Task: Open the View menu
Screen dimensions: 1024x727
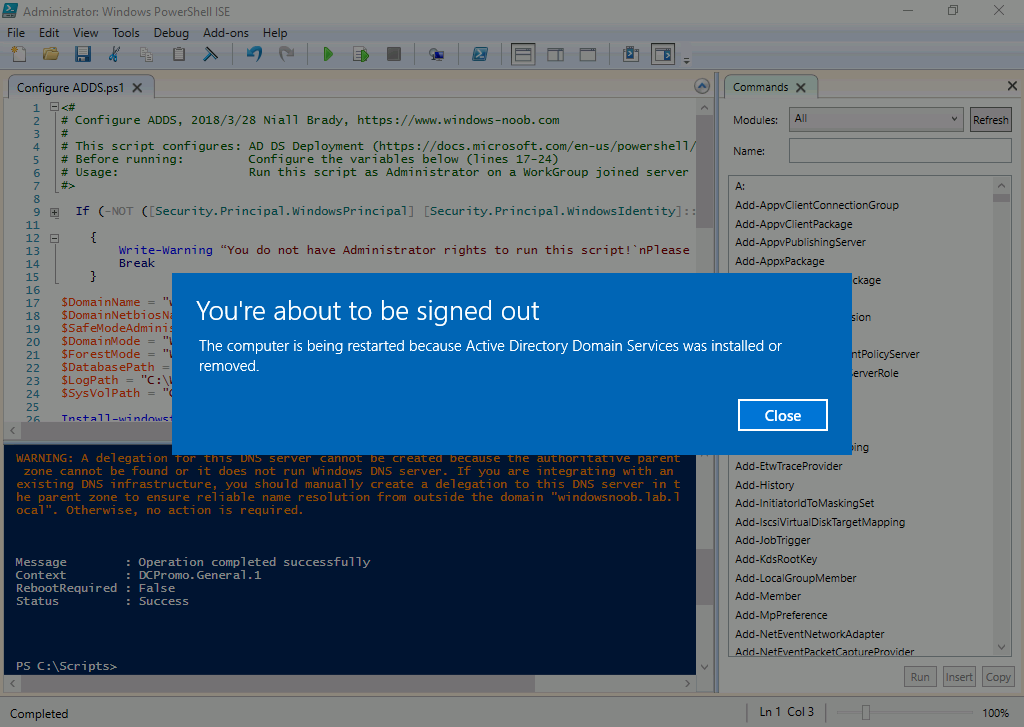Action: (86, 33)
